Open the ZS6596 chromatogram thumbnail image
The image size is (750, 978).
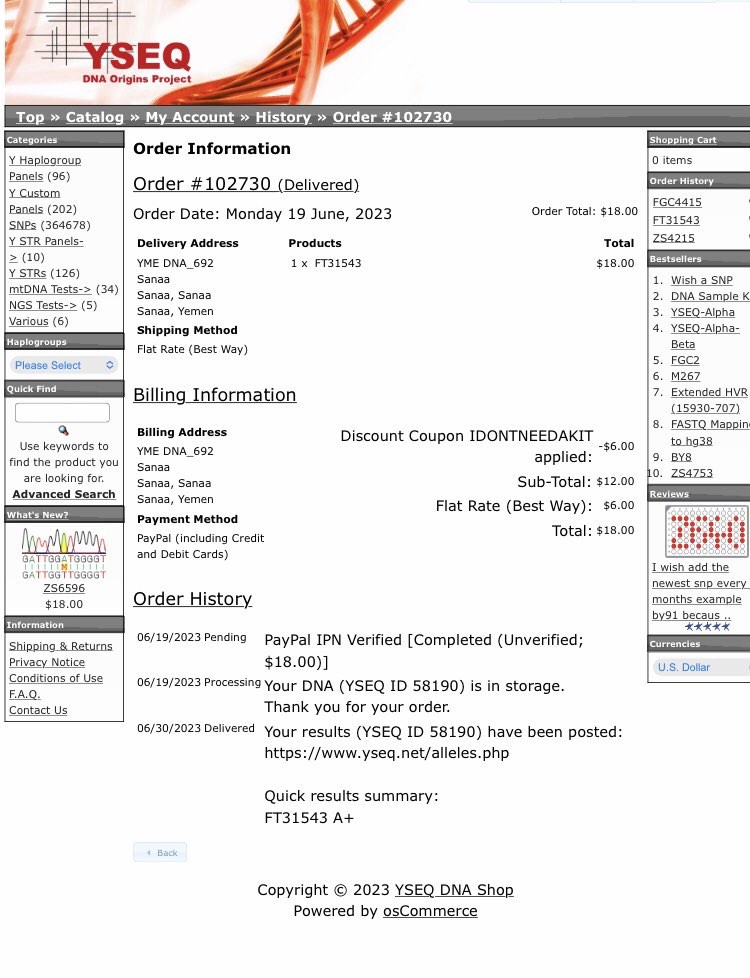tap(64, 554)
